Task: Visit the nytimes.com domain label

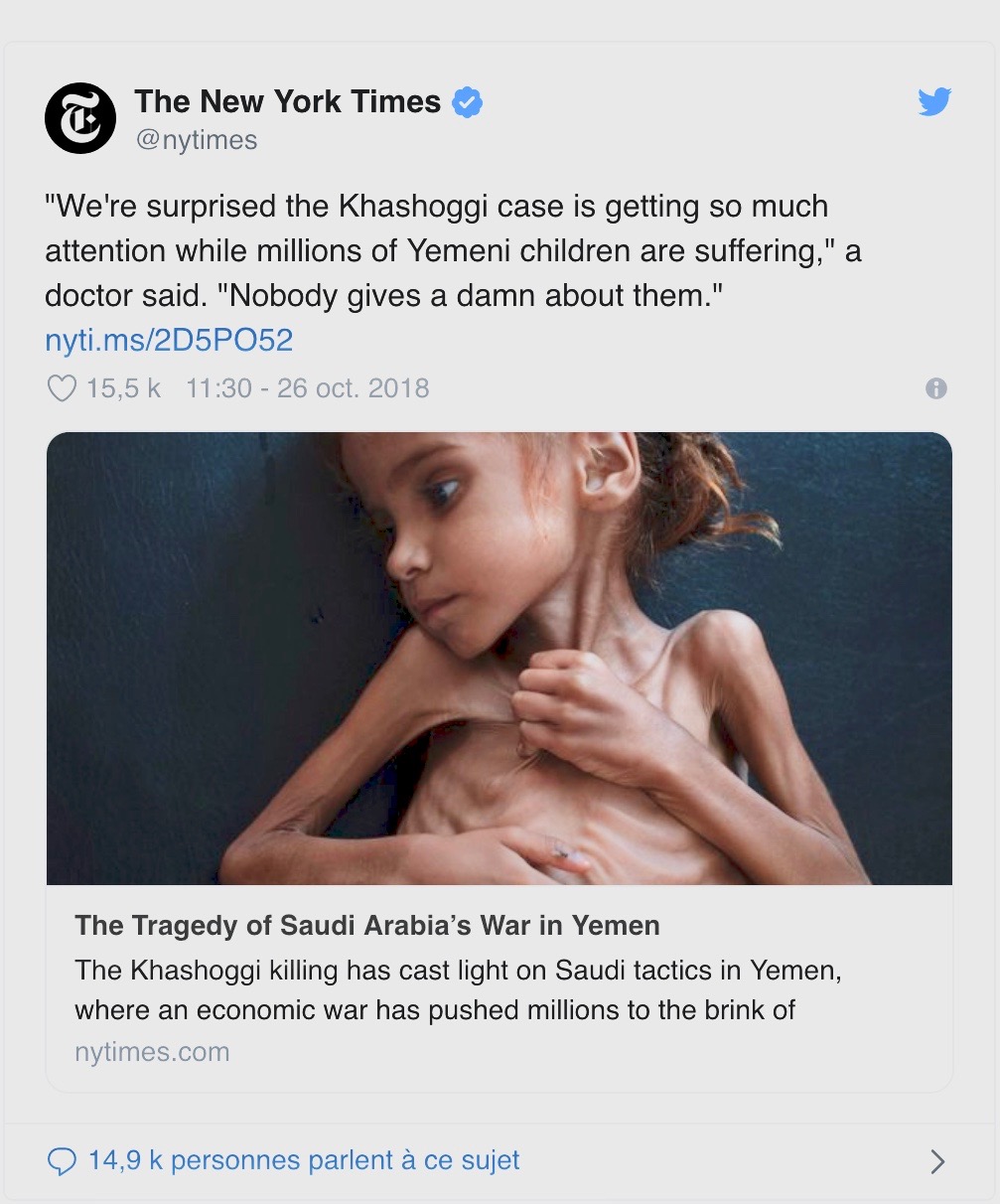Action: click(152, 1052)
